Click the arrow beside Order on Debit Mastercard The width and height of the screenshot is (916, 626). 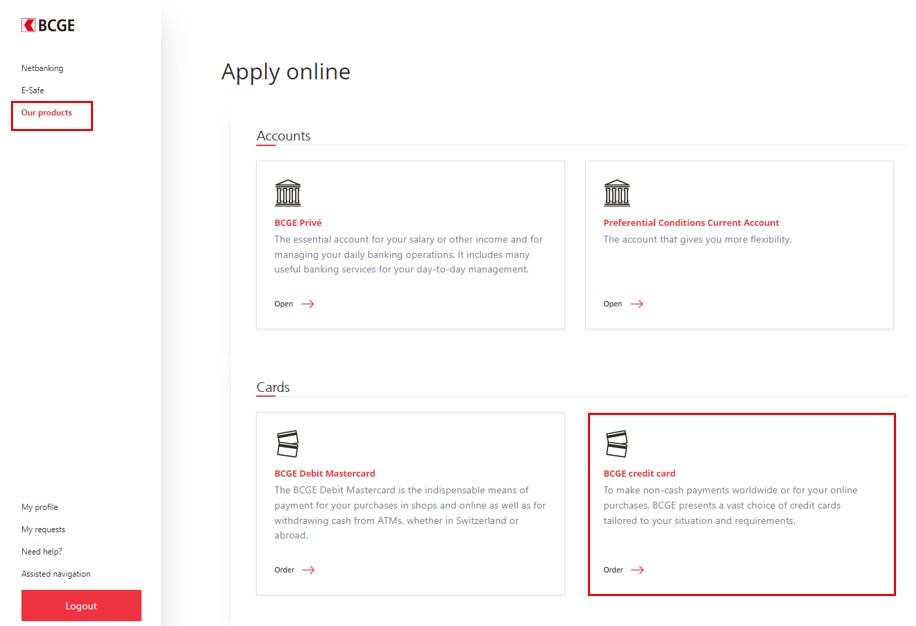click(x=308, y=570)
